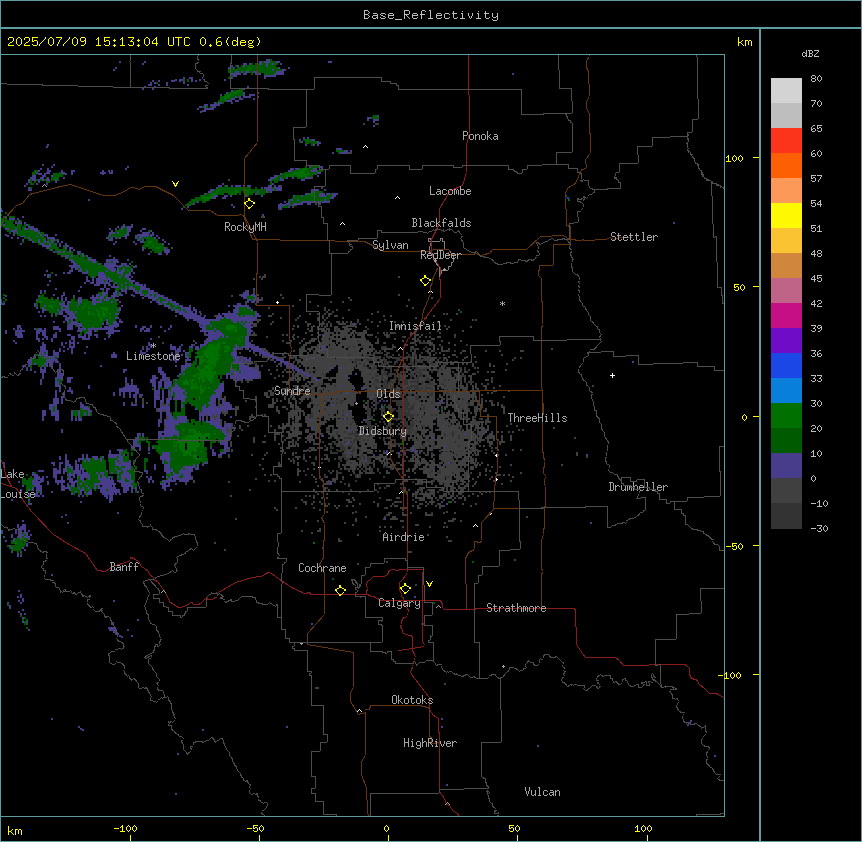Click the Lacombe city label
This screenshot has height=842, width=862.
coord(450,191)
